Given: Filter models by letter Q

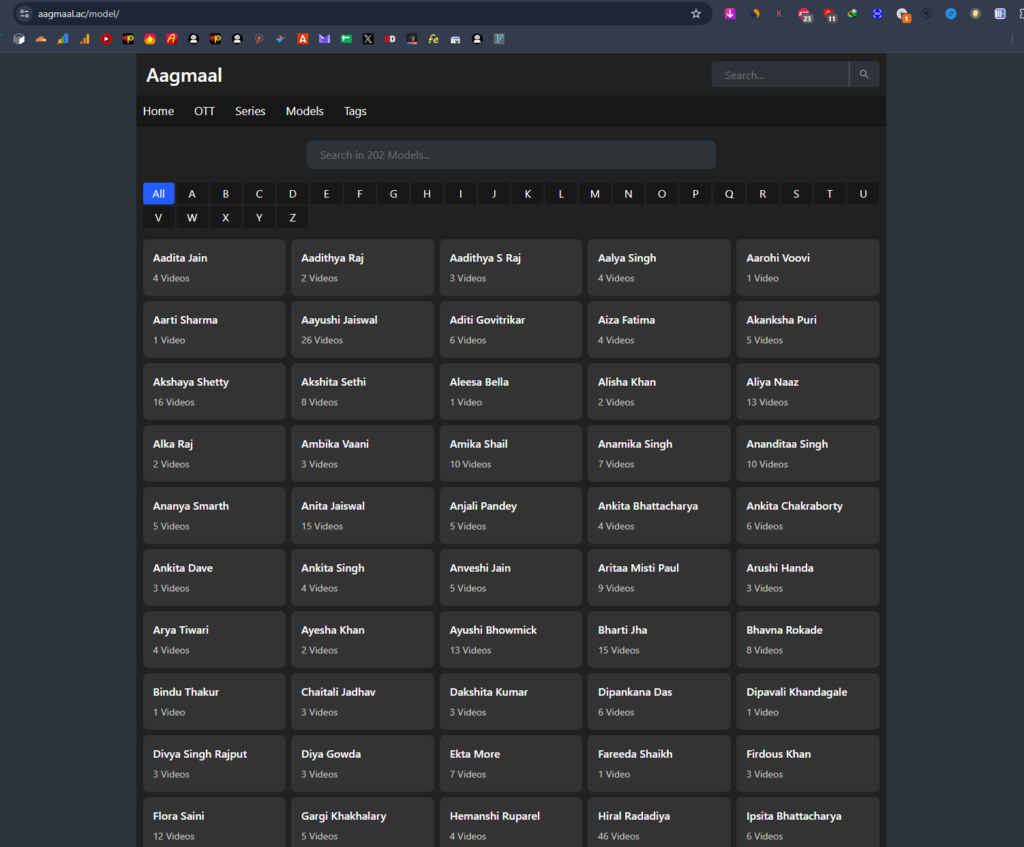Looking at the screenshot, I should pyautogui.click(x=729, y=194).
